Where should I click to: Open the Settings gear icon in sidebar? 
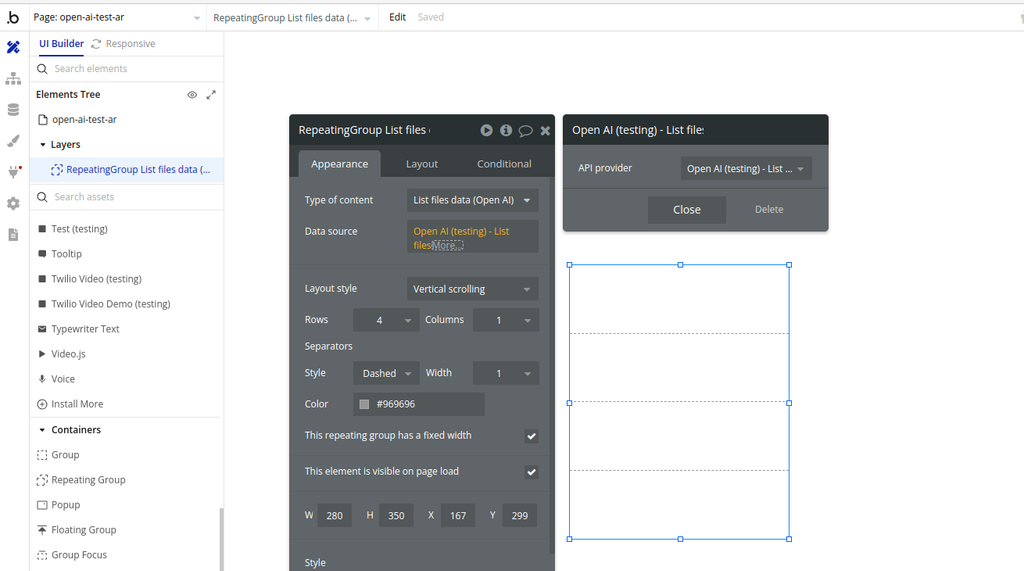tap(13, 203)
